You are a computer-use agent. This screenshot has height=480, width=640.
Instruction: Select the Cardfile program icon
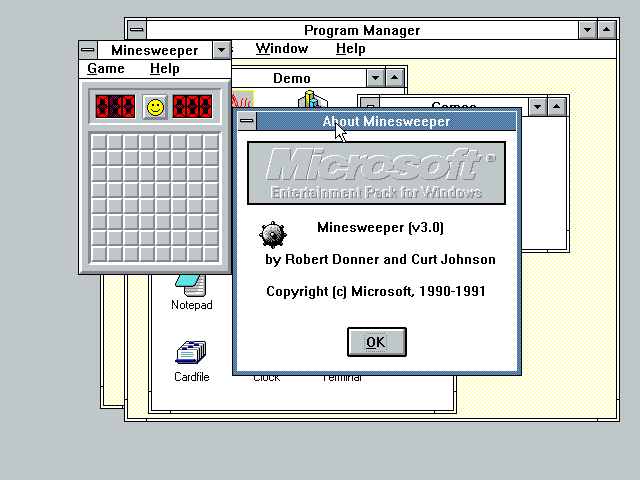[191, 352]
